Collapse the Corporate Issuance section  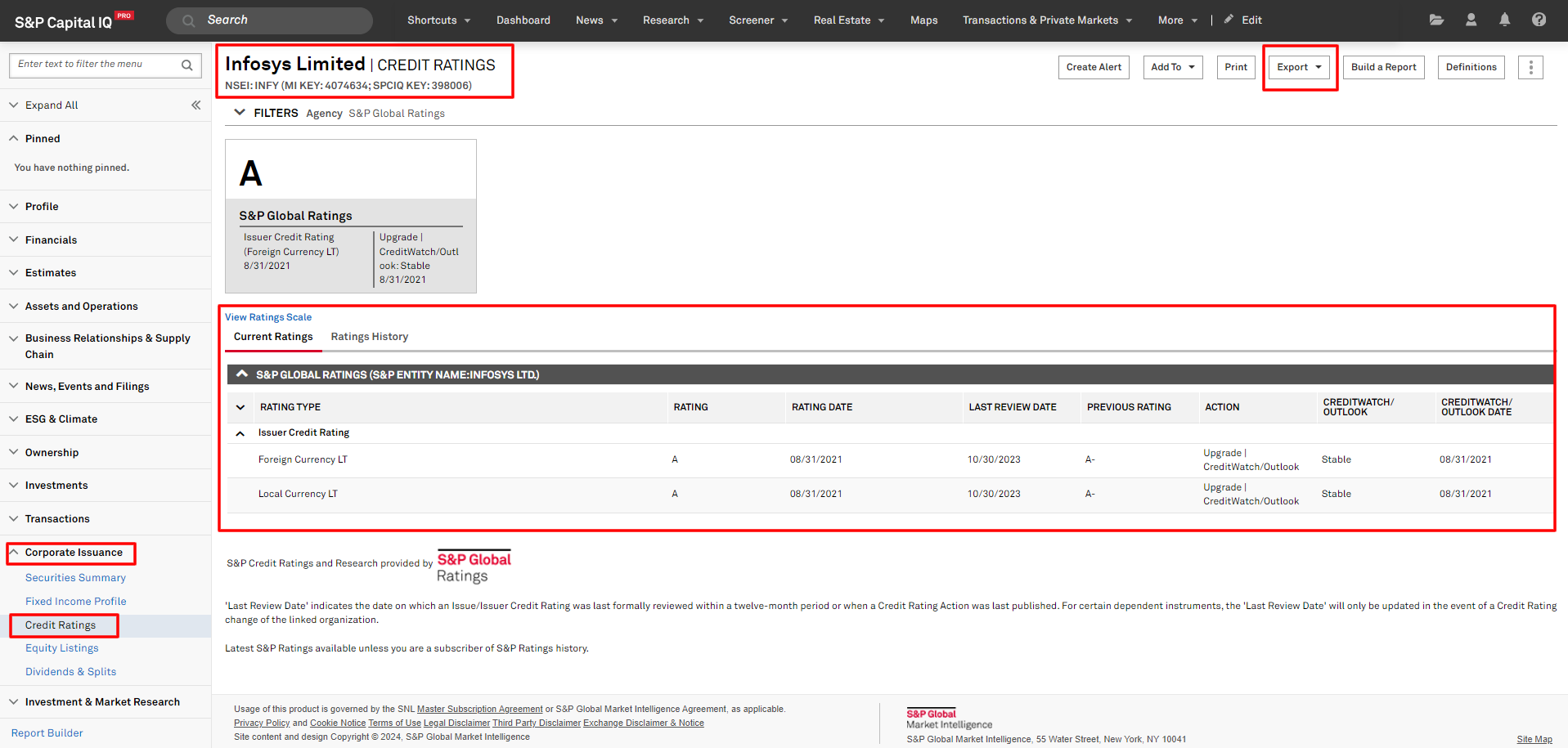tap(74, 553)
